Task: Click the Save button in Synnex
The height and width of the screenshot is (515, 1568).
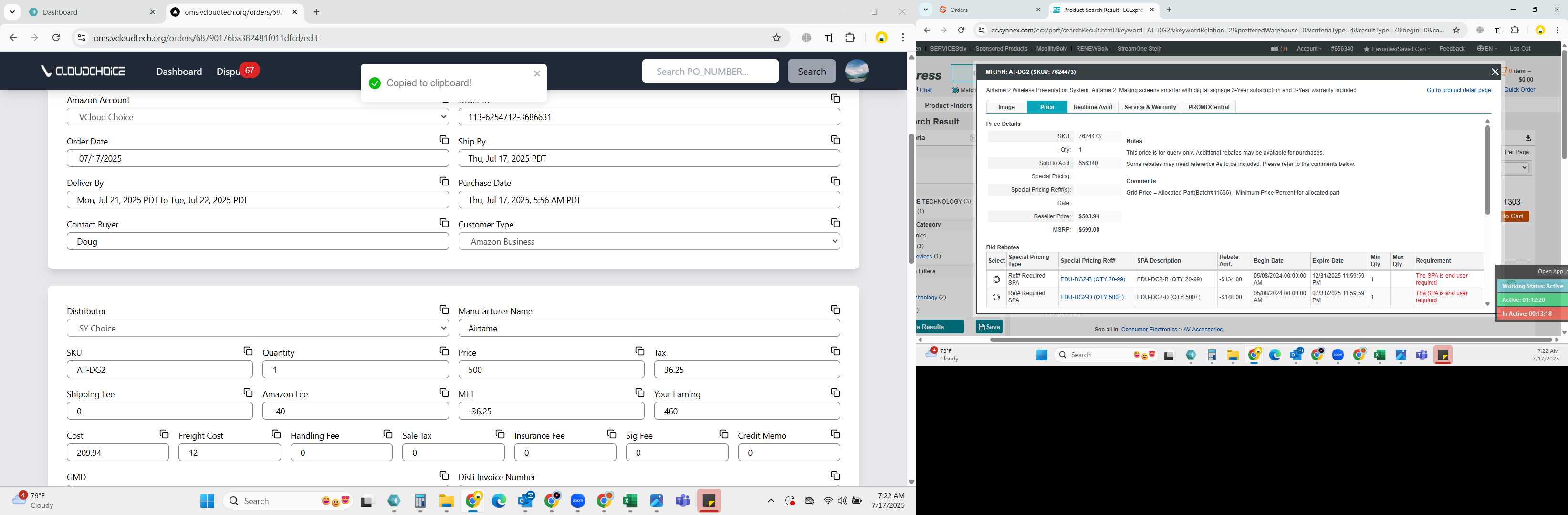Action: (989, 327)
